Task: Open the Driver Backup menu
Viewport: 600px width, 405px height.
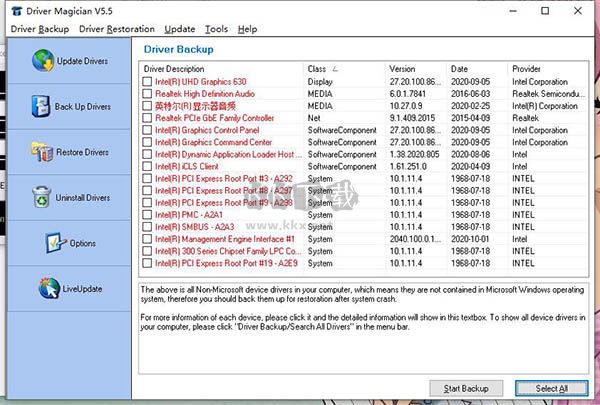Action: (x=39, y=30)
